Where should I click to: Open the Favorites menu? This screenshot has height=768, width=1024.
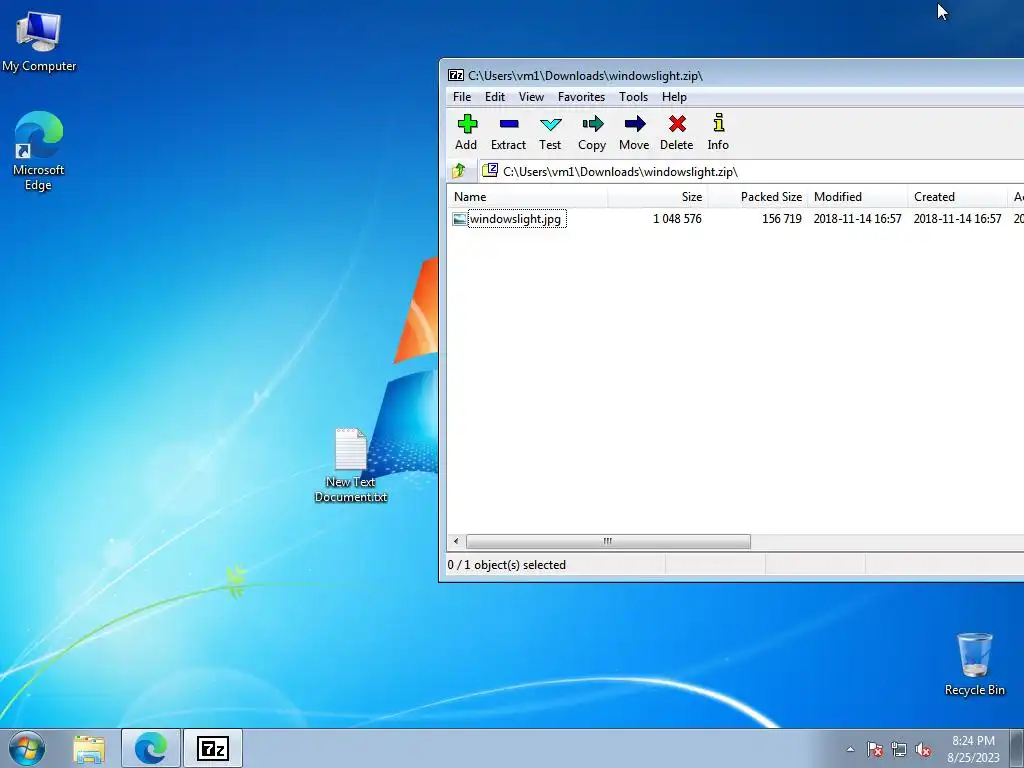[x=581, y=97]
